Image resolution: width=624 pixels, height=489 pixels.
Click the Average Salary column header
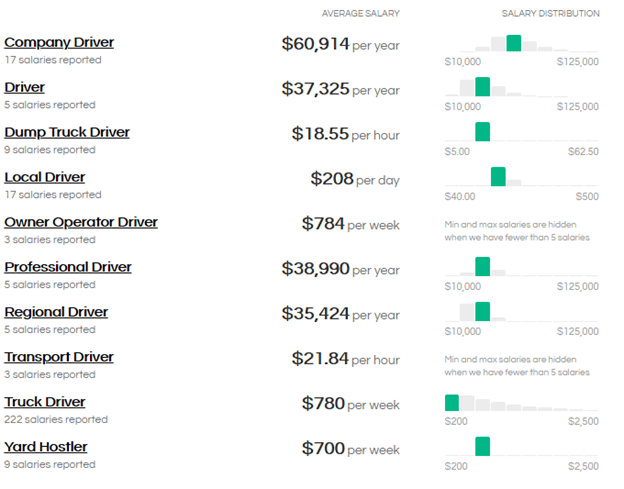360,14
